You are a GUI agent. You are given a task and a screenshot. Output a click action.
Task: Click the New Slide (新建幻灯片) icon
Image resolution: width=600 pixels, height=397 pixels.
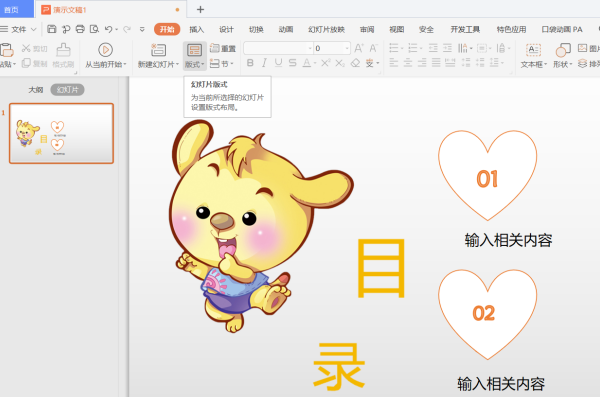[x=158, y=50]
